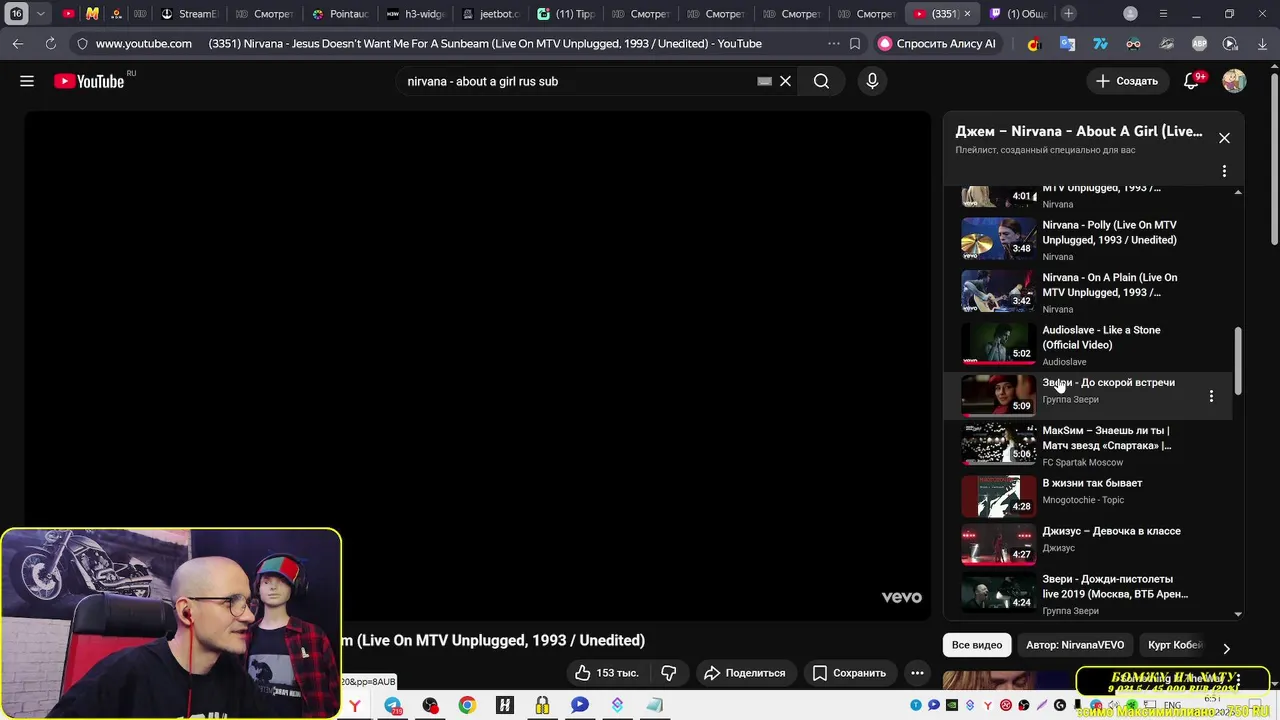Open the browser main menu
The image size is (1280, 720).
point(1163,14)
